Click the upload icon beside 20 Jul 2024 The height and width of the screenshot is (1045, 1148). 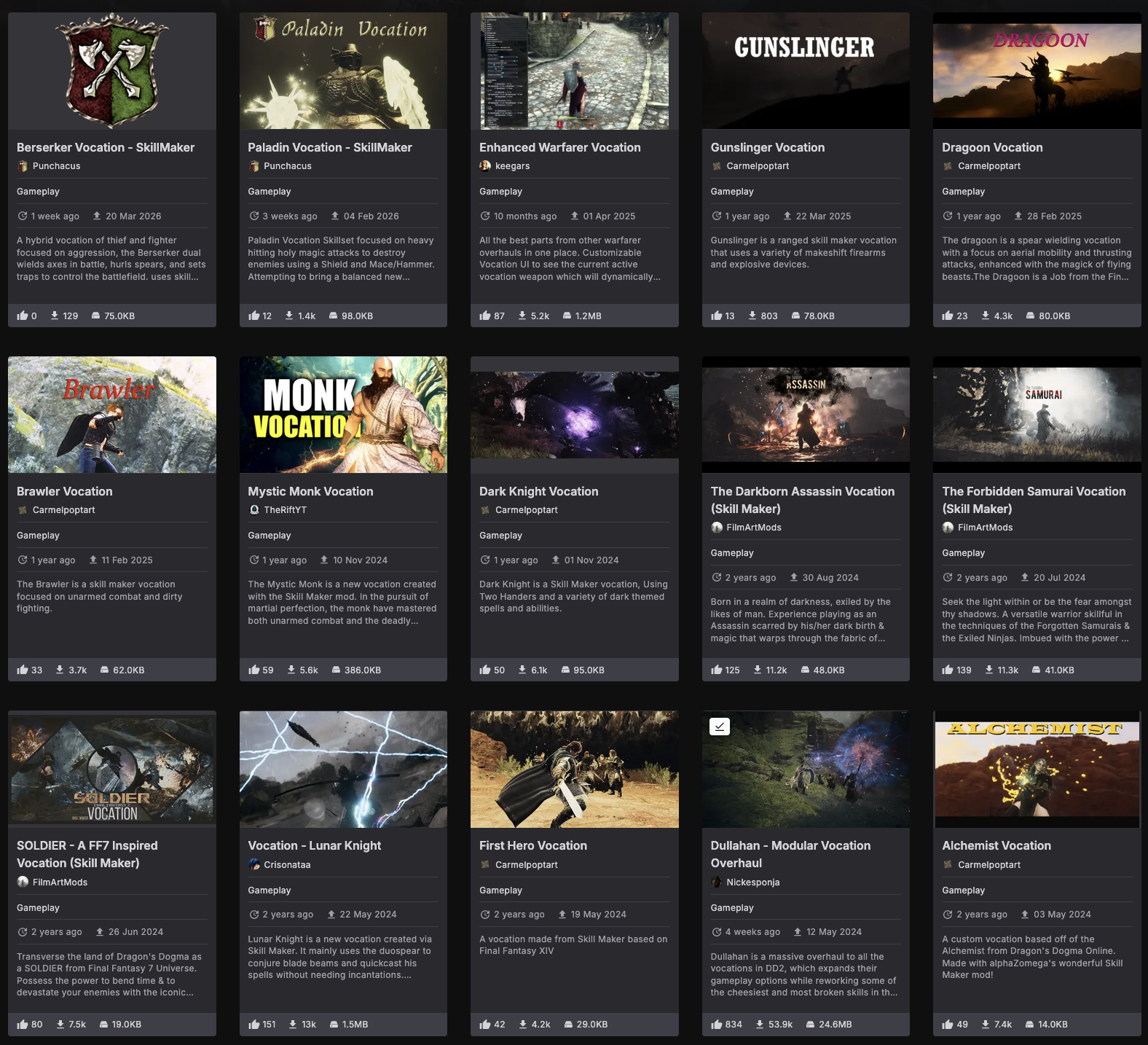click(1025, 577)
